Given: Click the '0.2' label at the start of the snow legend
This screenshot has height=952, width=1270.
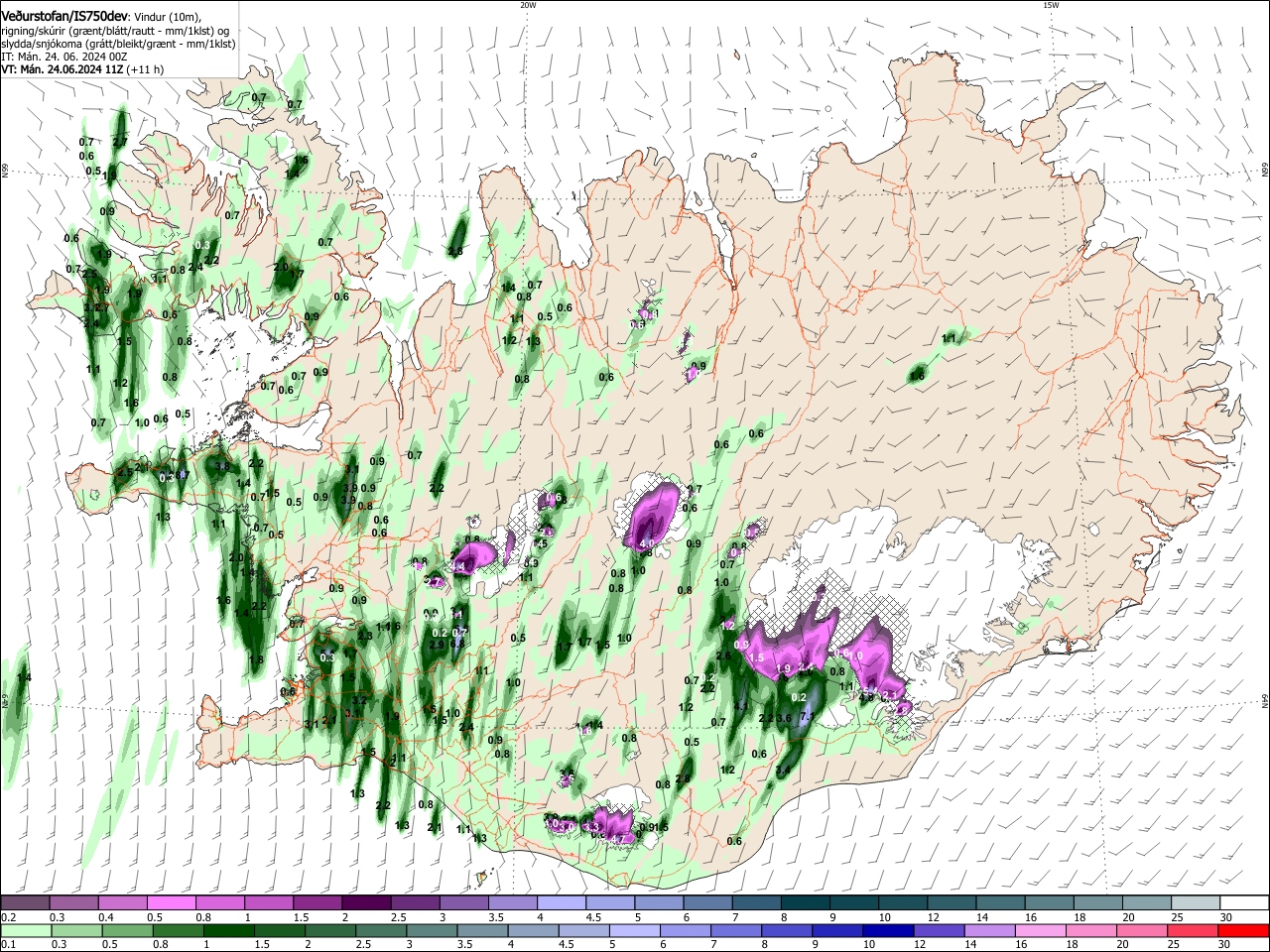Looking at the screenshot, I should click(9, 917).
